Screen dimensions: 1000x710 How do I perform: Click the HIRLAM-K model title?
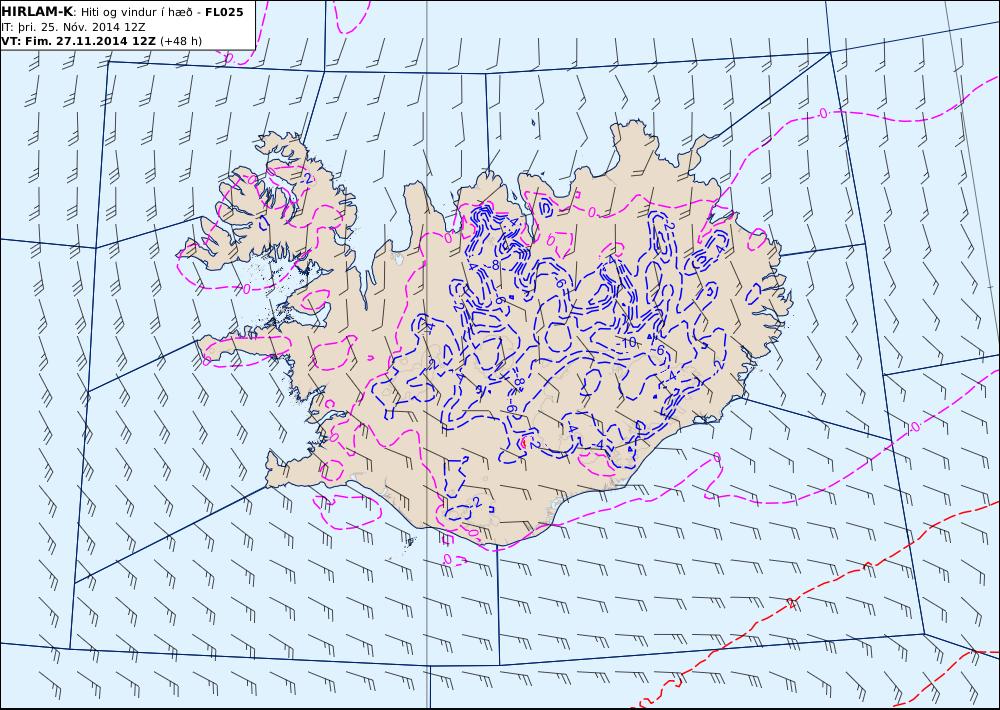coord(37,11)
